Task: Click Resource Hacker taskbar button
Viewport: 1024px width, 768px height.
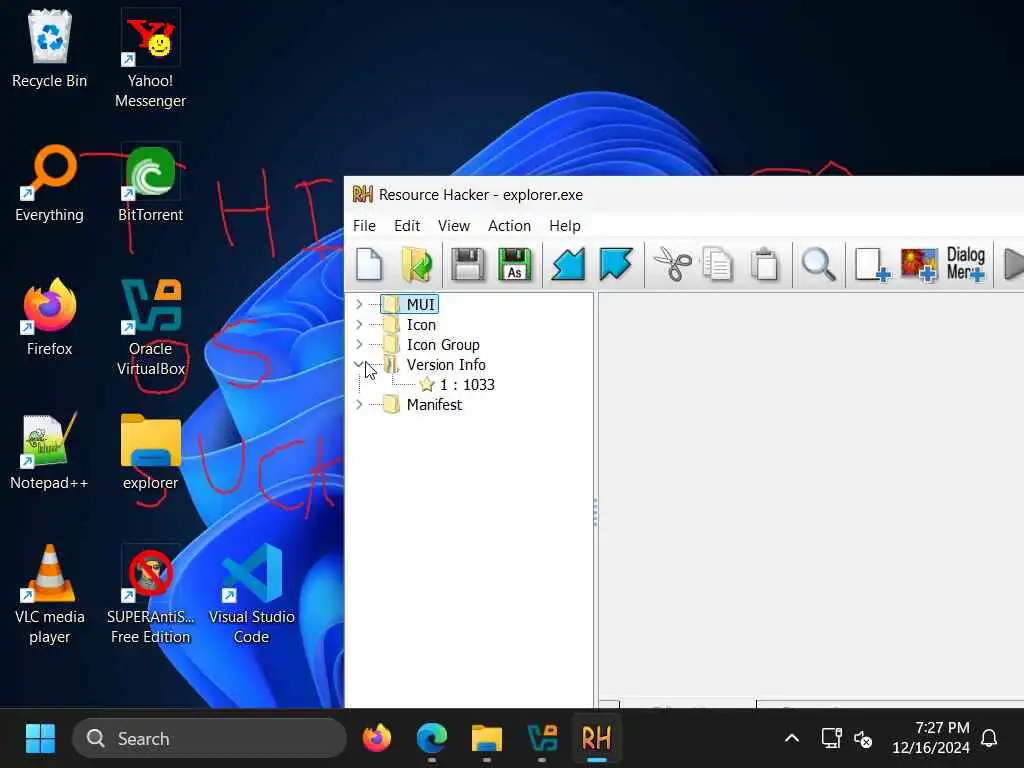Action: tap(597, 739)
